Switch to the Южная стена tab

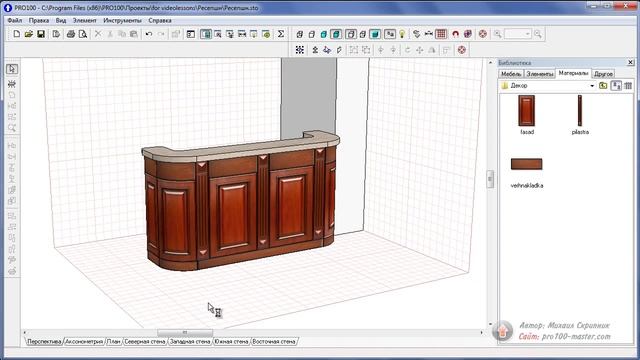pos(231,341)
